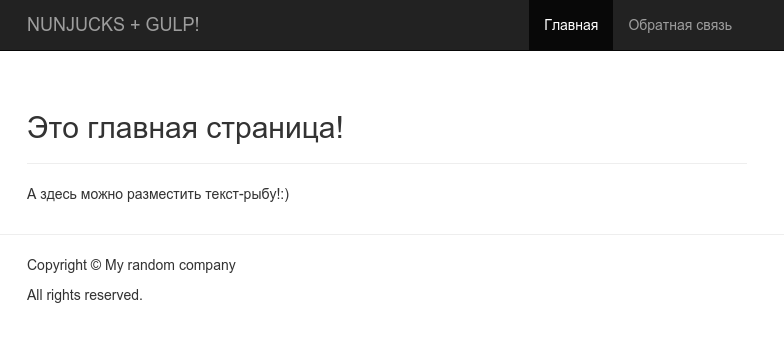This screenshot has height=362, width=784.
Task: Click the word страница! in the heading
Action: [275, 128]
